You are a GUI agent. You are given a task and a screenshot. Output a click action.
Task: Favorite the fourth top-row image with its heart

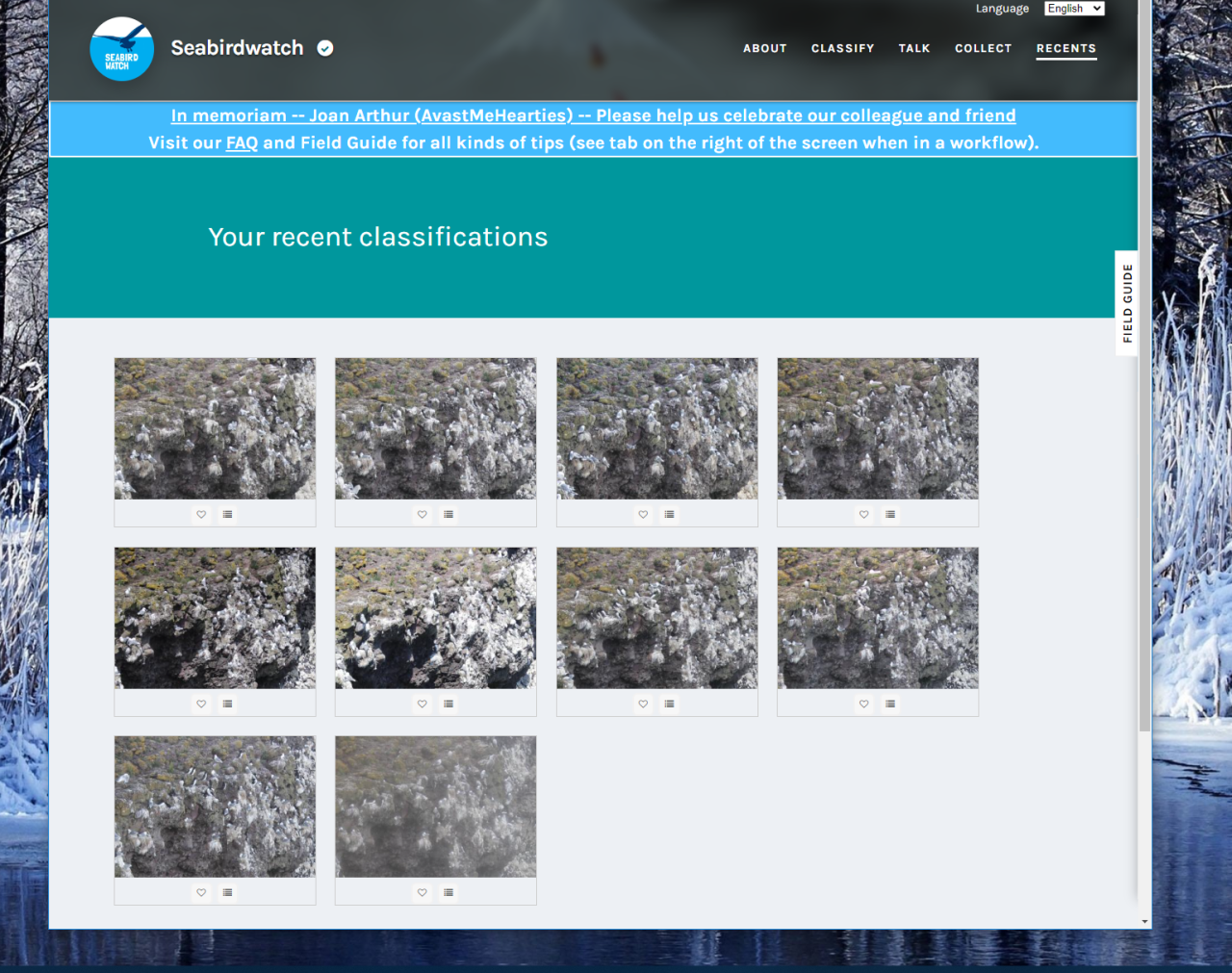coord(864,515)
